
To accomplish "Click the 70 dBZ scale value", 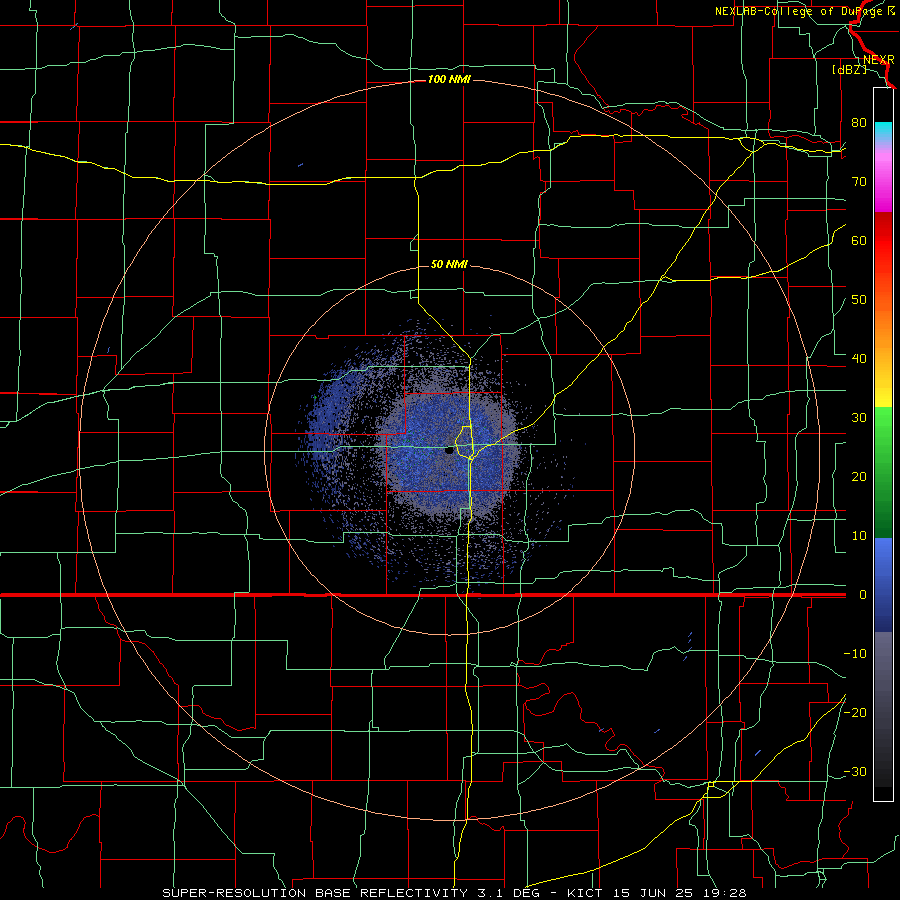I will click(x=859, y=182).
